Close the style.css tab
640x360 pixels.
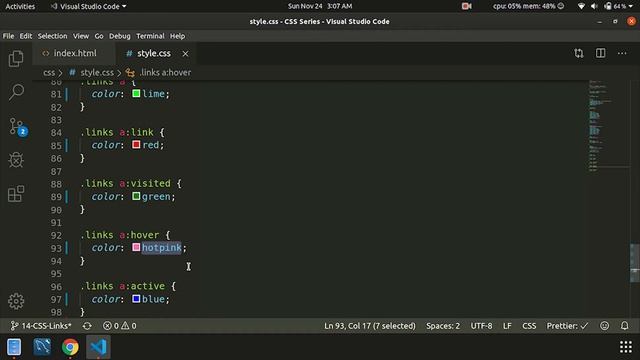tap(185, 53)
